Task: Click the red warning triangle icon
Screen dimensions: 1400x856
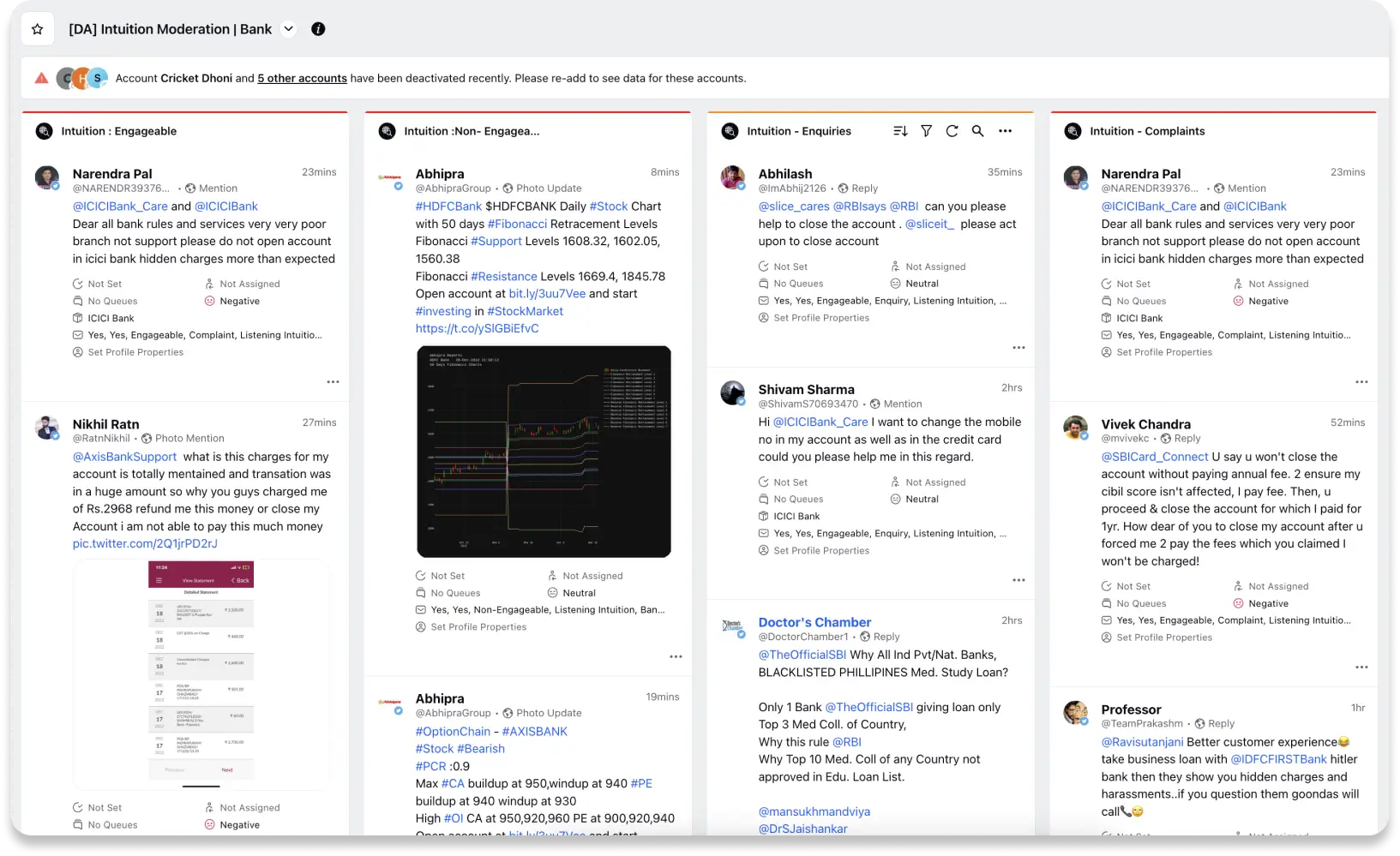Action: click(x=41, y=78)
